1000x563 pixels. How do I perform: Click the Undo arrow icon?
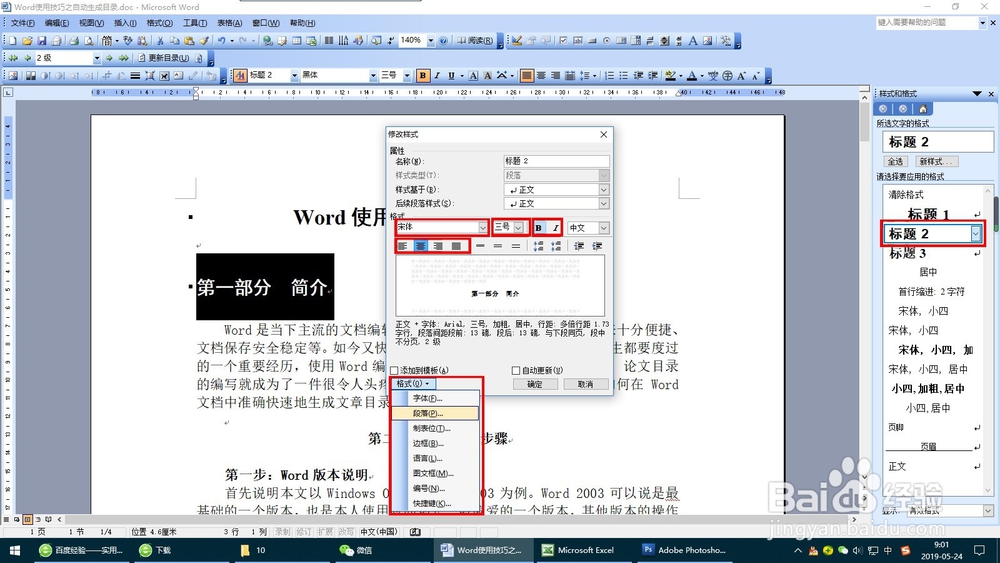221,41
